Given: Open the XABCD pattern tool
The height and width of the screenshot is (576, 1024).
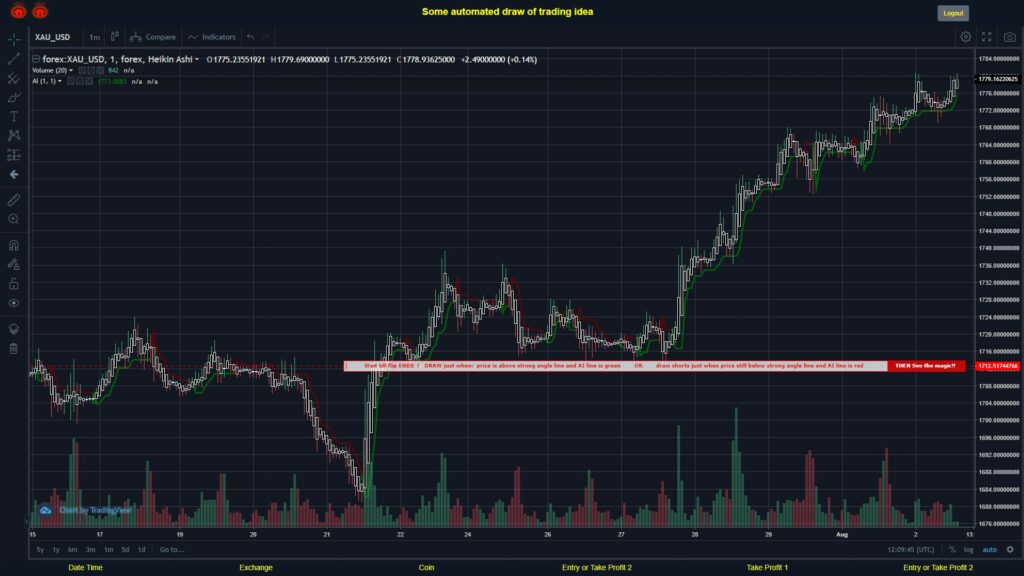Looking at the screenshot, I should click(x=14, y=135).
